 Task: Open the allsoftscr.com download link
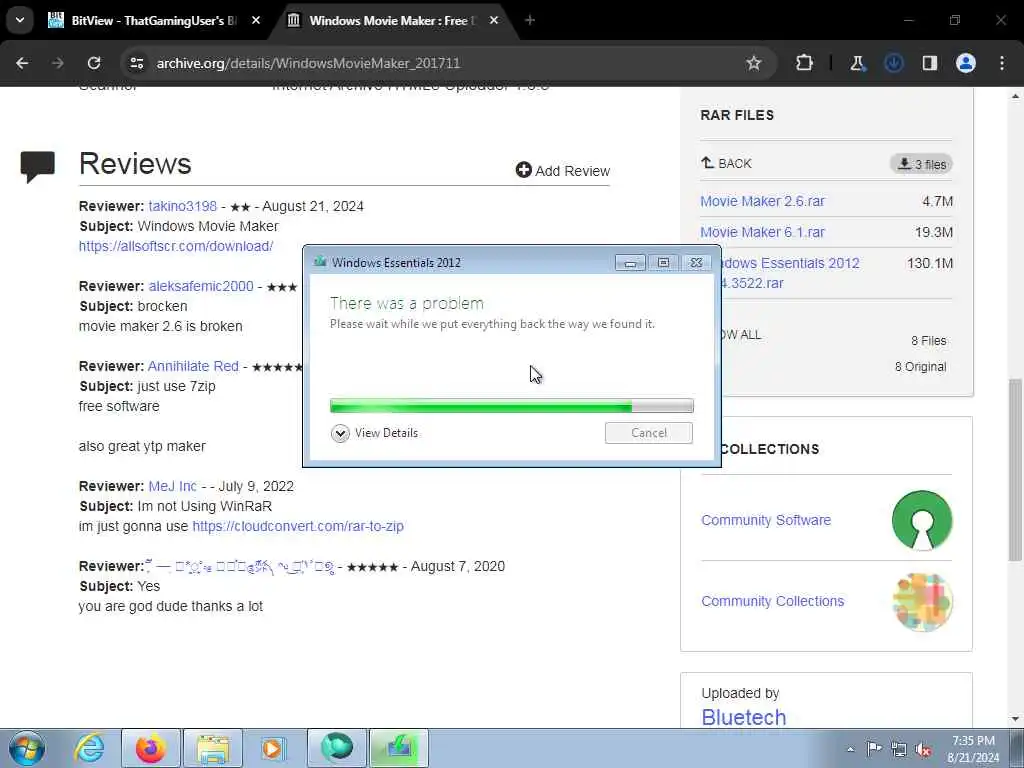click(x=176, y=246)
